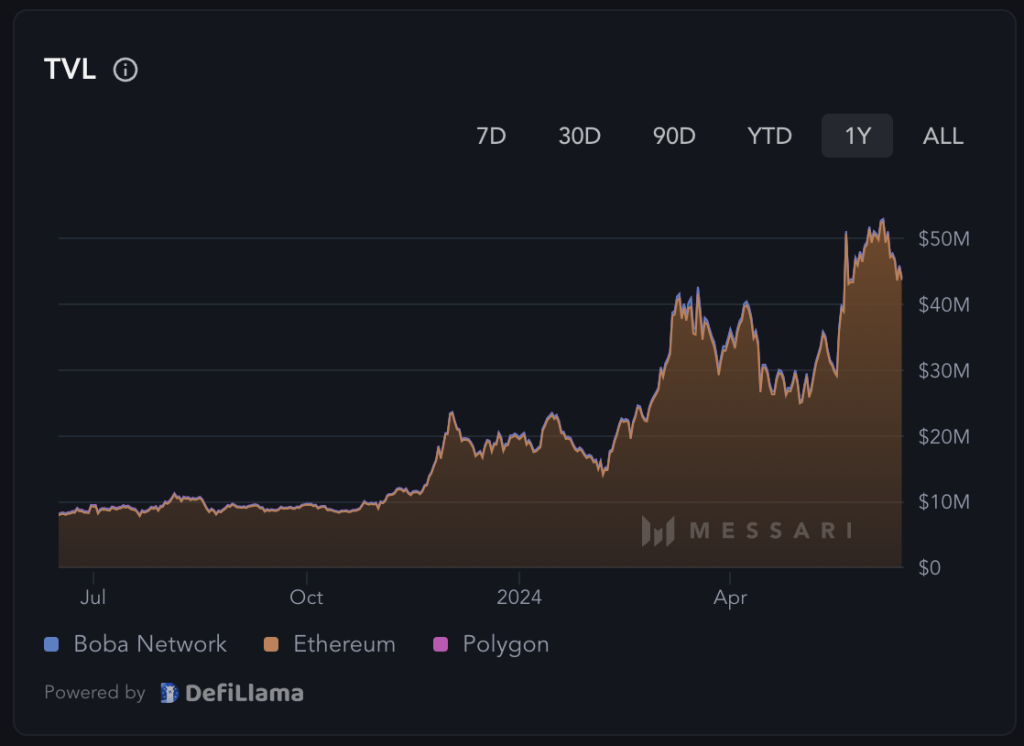Click the $50M y-axis label

point(943,238)
